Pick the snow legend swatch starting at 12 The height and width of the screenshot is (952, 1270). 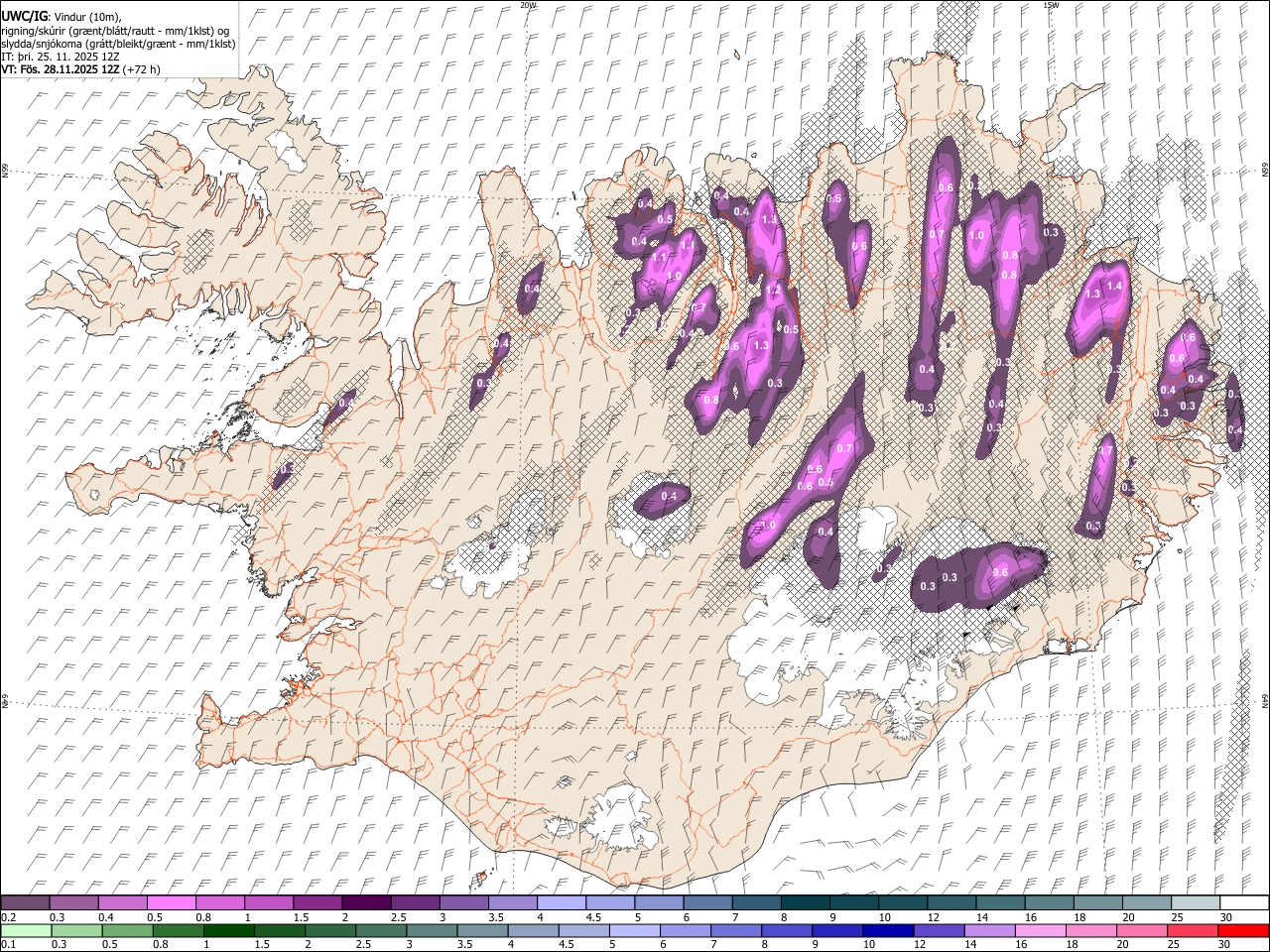pyautogui.click(x=951, y=902)
